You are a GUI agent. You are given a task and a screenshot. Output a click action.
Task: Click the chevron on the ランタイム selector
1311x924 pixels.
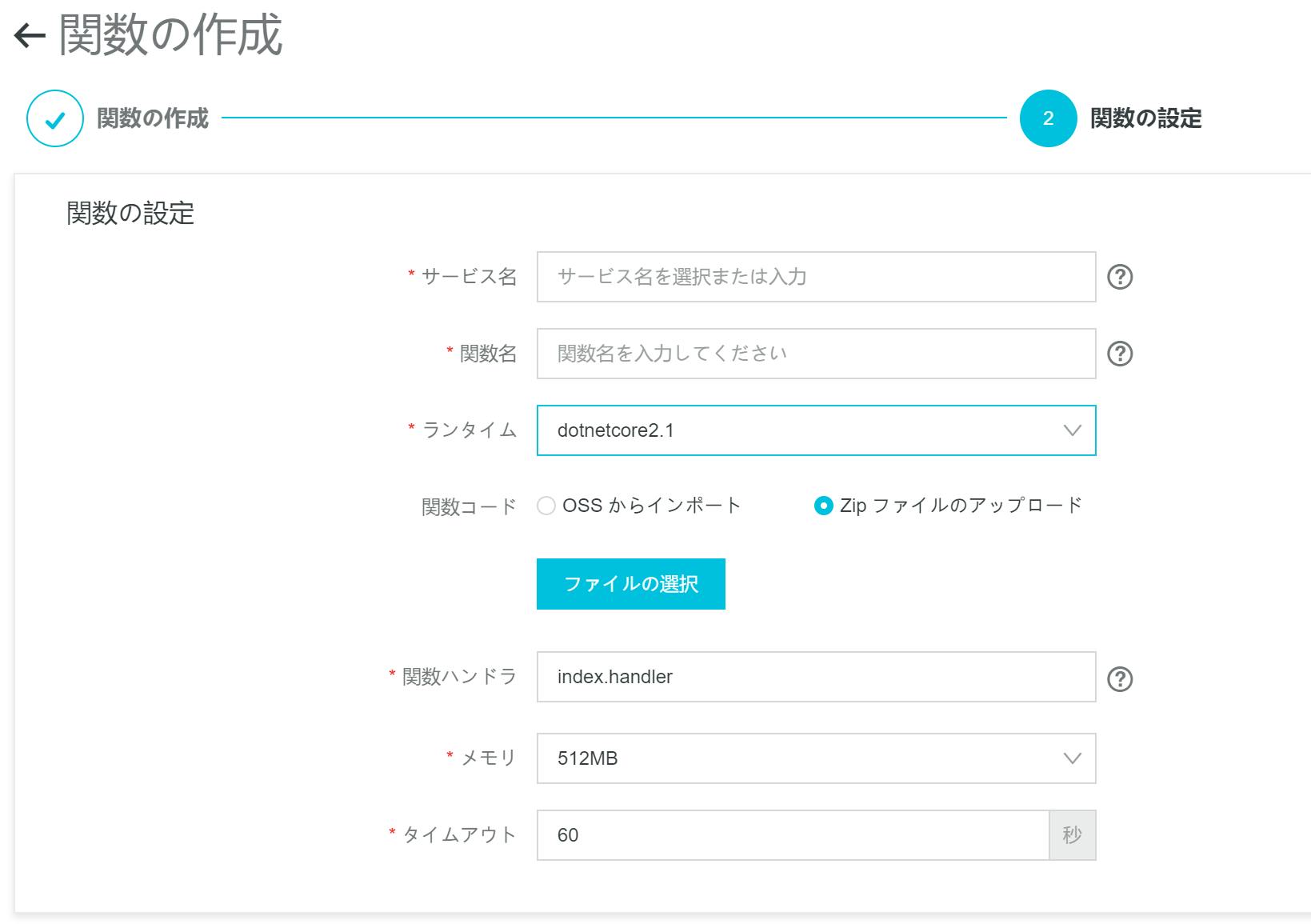[x=1071, y=432]
